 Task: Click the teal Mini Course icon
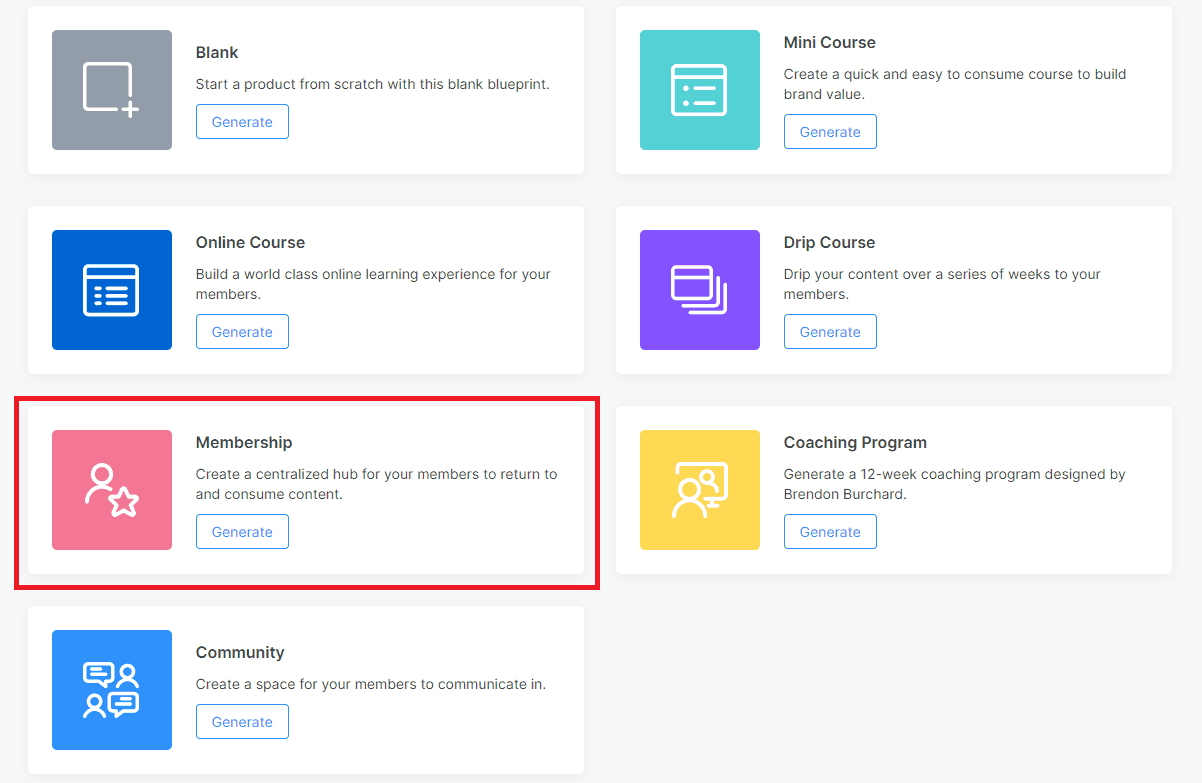[700, 90]
